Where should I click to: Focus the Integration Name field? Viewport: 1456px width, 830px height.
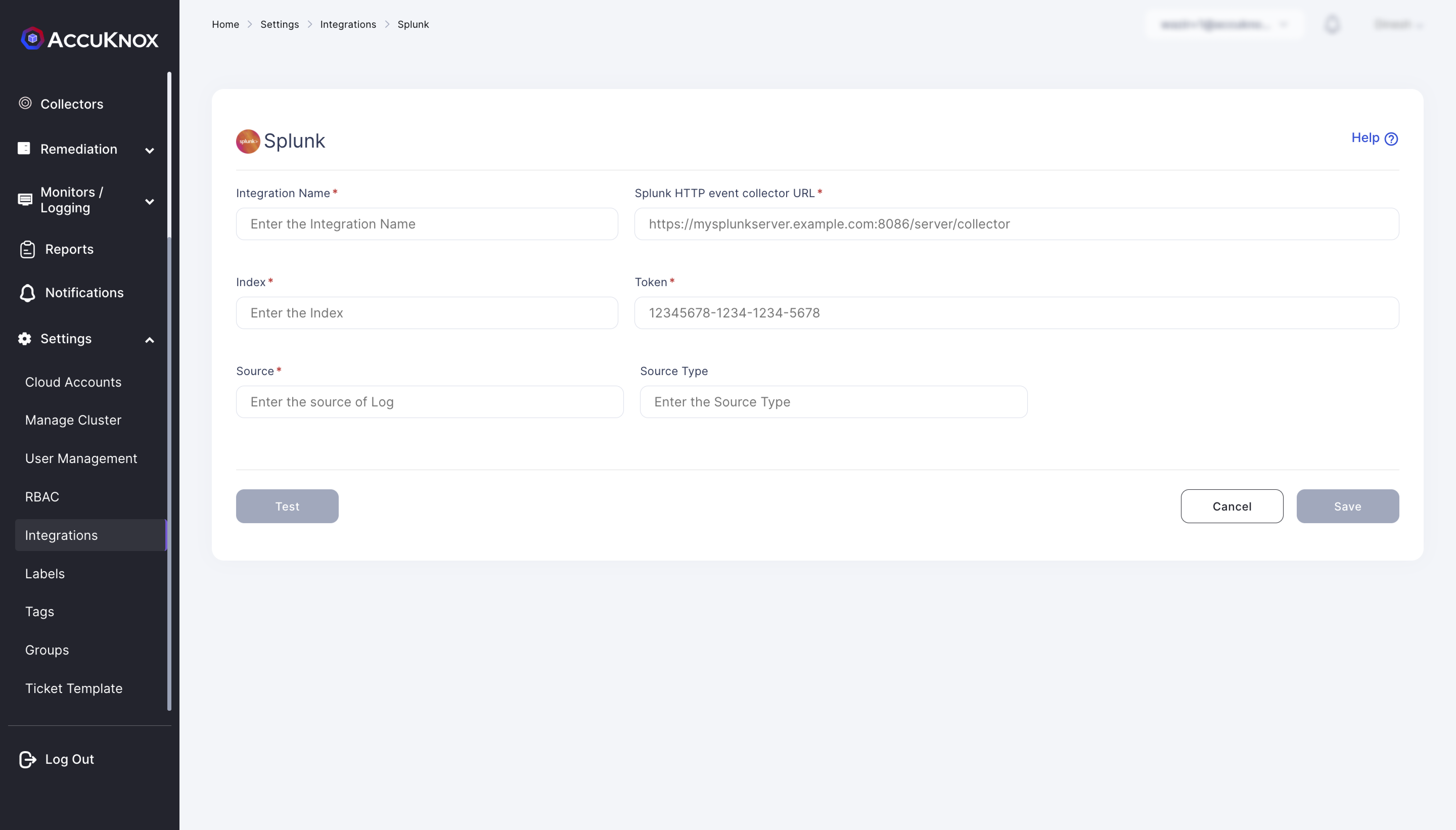point(427,223)
